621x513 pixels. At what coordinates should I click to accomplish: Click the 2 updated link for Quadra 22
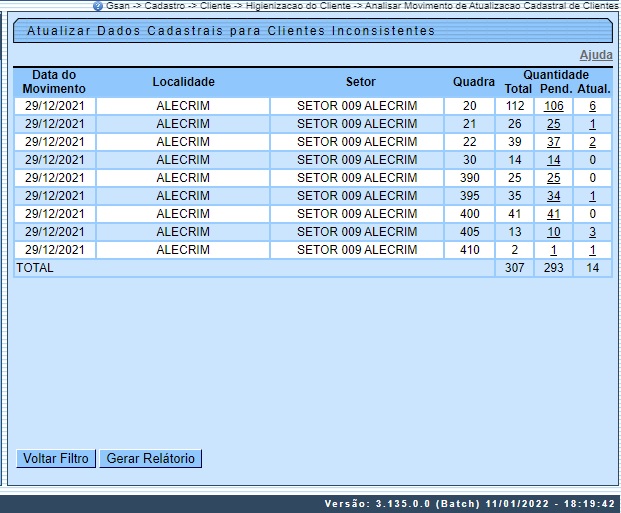click(x=592, y=142)
